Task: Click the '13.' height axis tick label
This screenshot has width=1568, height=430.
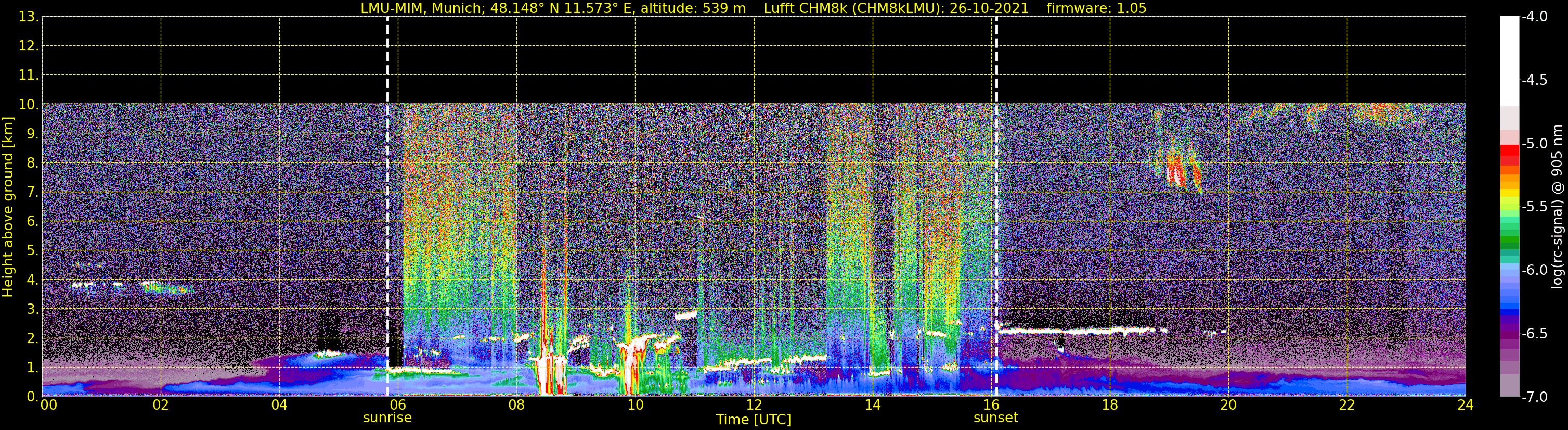Action: (29, 17)
